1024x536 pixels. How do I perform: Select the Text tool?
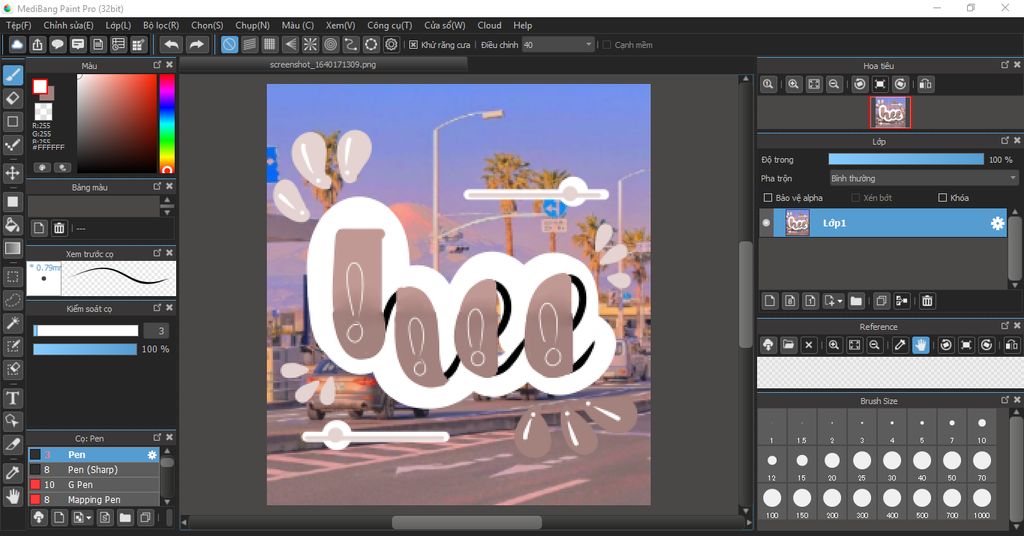(12, 398)
